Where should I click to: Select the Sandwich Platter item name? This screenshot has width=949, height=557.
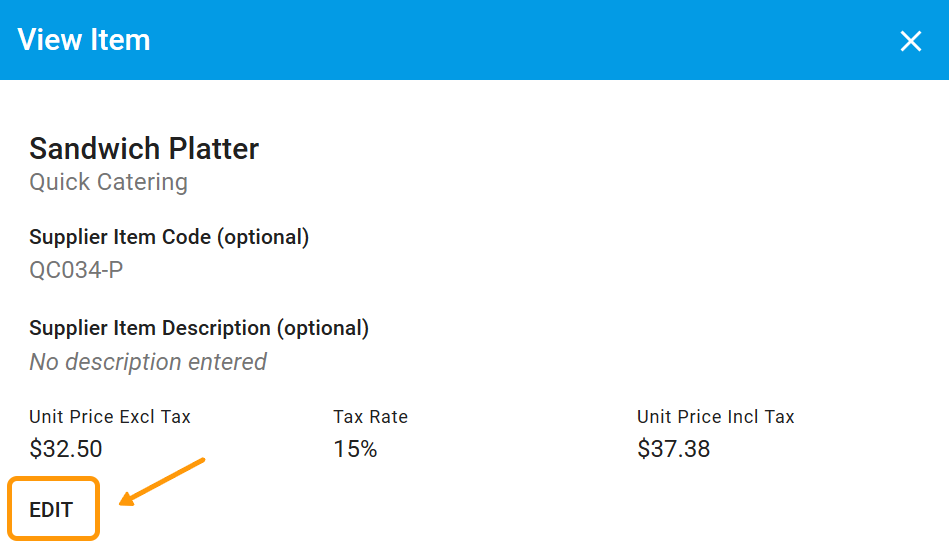pyautogui.click(x=144, y=149)
